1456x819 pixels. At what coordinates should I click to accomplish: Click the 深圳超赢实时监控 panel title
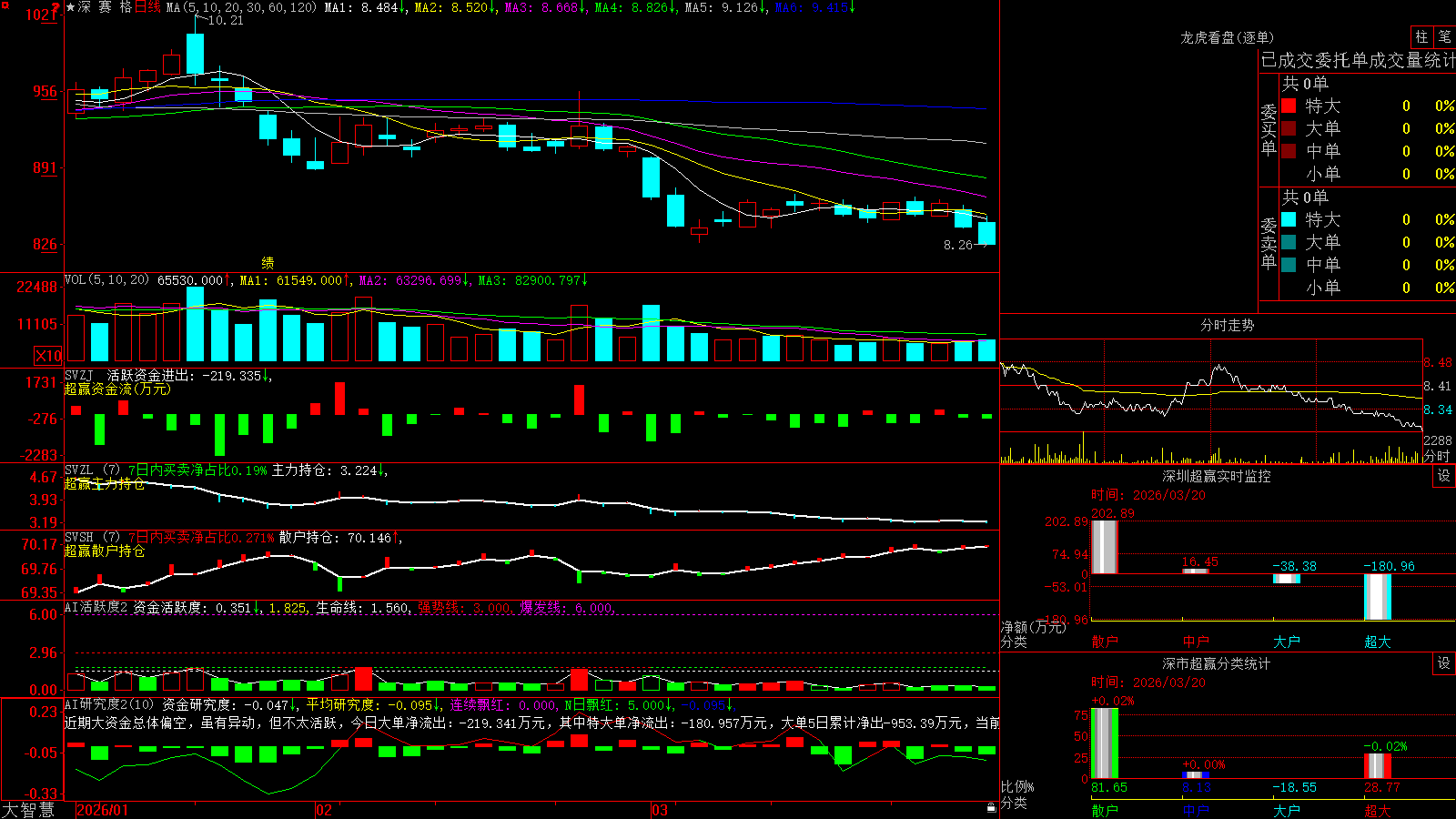[1217, 476]
